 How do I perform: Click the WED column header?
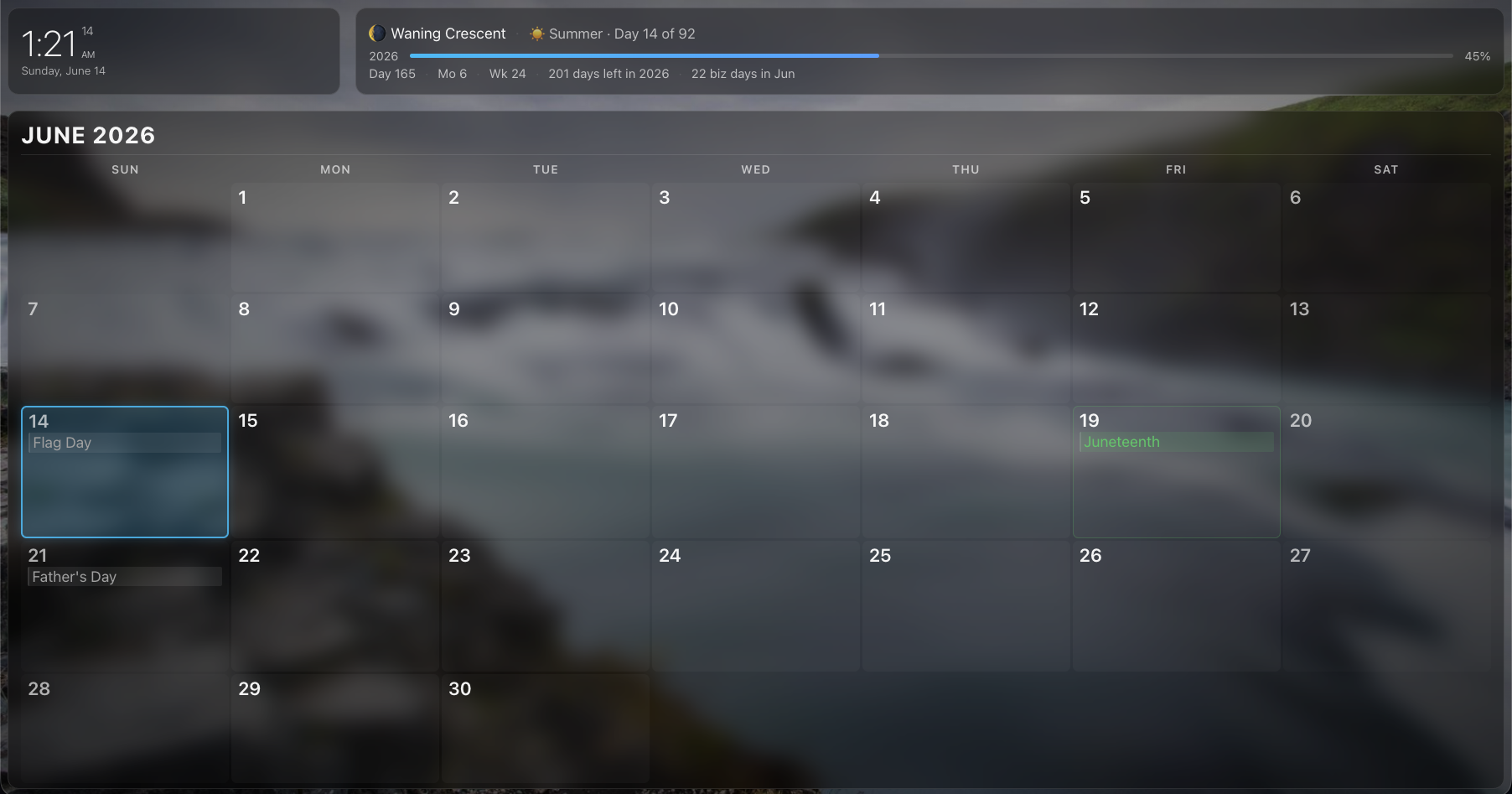point(756,169)
